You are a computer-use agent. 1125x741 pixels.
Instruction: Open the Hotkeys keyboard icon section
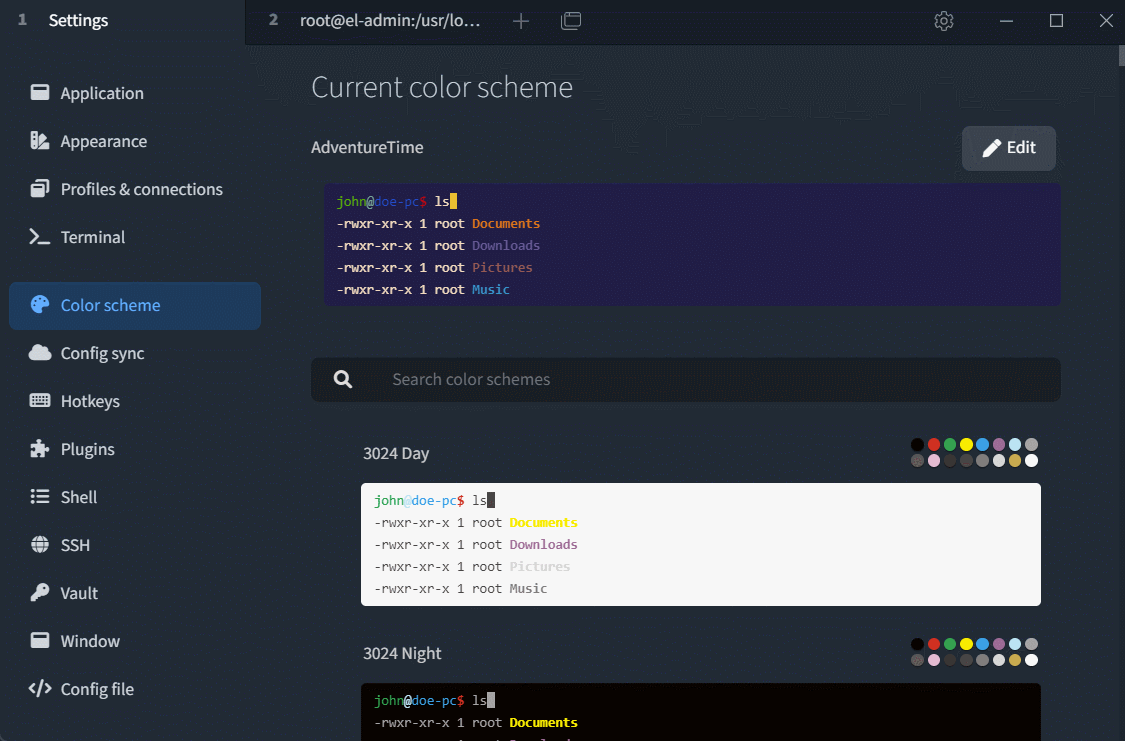(x=39, y=401)
